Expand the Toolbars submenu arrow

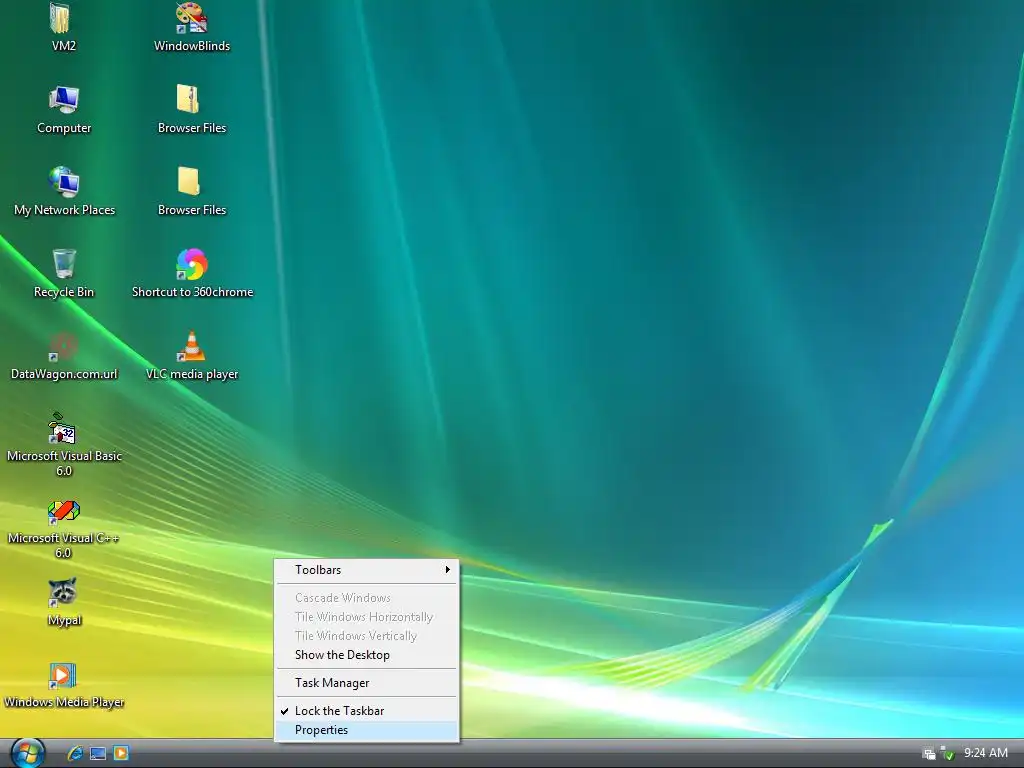(x=447, y=569)
